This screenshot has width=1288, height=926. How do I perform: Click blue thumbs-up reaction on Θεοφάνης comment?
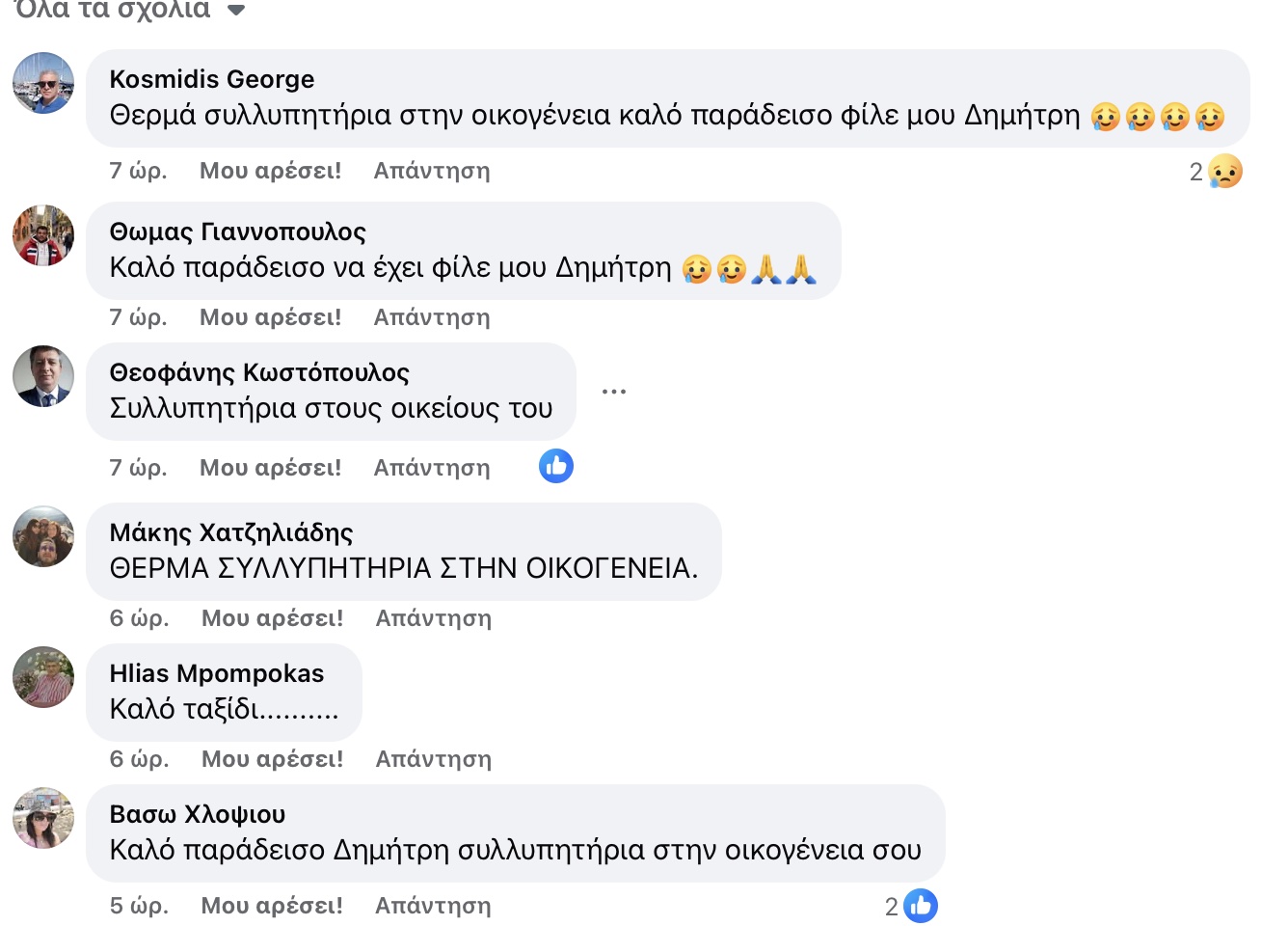[556, 467]
